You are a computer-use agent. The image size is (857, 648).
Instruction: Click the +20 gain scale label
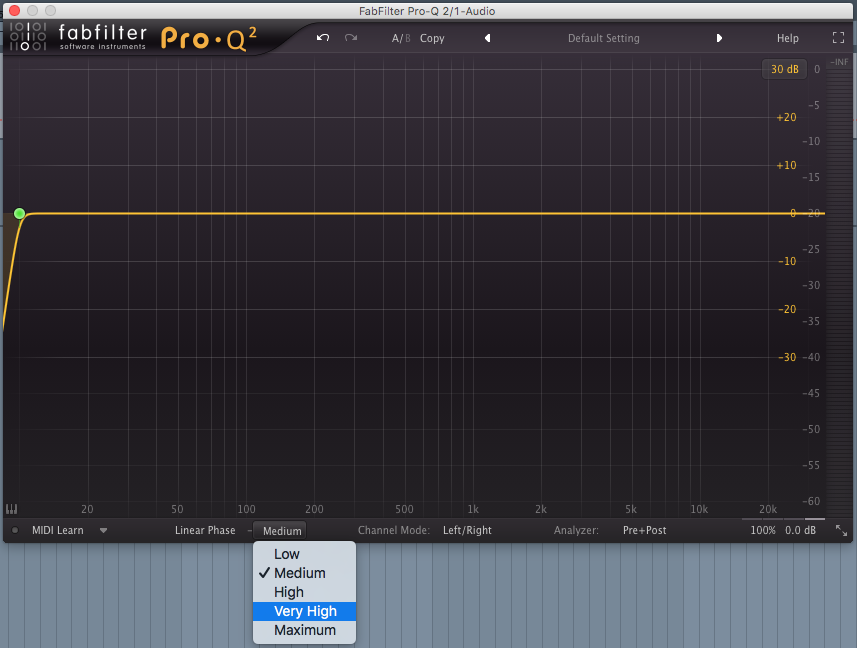[786, 117]
